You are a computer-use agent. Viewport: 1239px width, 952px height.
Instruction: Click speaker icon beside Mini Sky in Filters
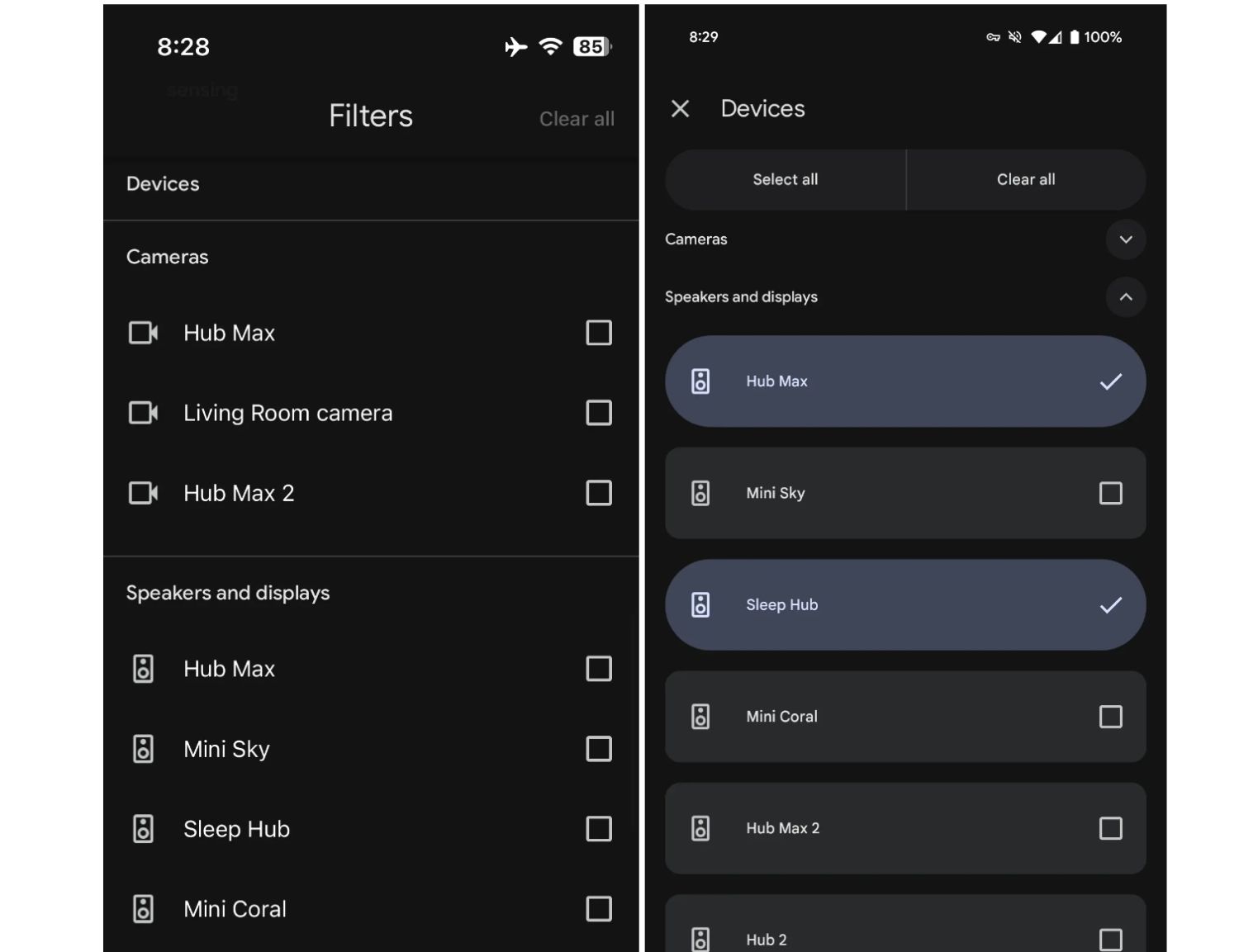[x=143, y=749]
